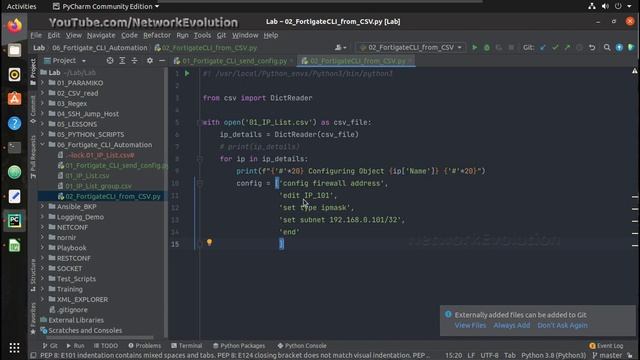Expand the 01_PARAMIKO folder
Viewport: 640px width, 360px height.
[42, 83]
